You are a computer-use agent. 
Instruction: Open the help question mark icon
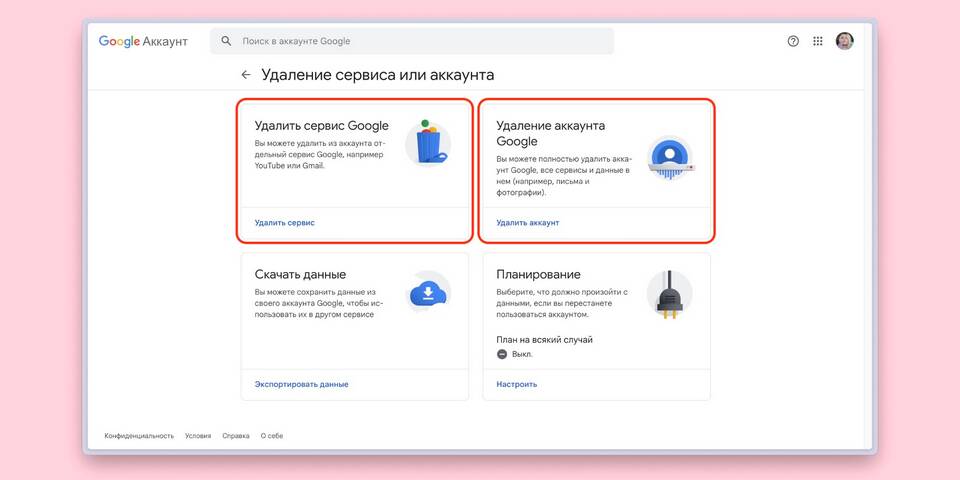point(793,41)
